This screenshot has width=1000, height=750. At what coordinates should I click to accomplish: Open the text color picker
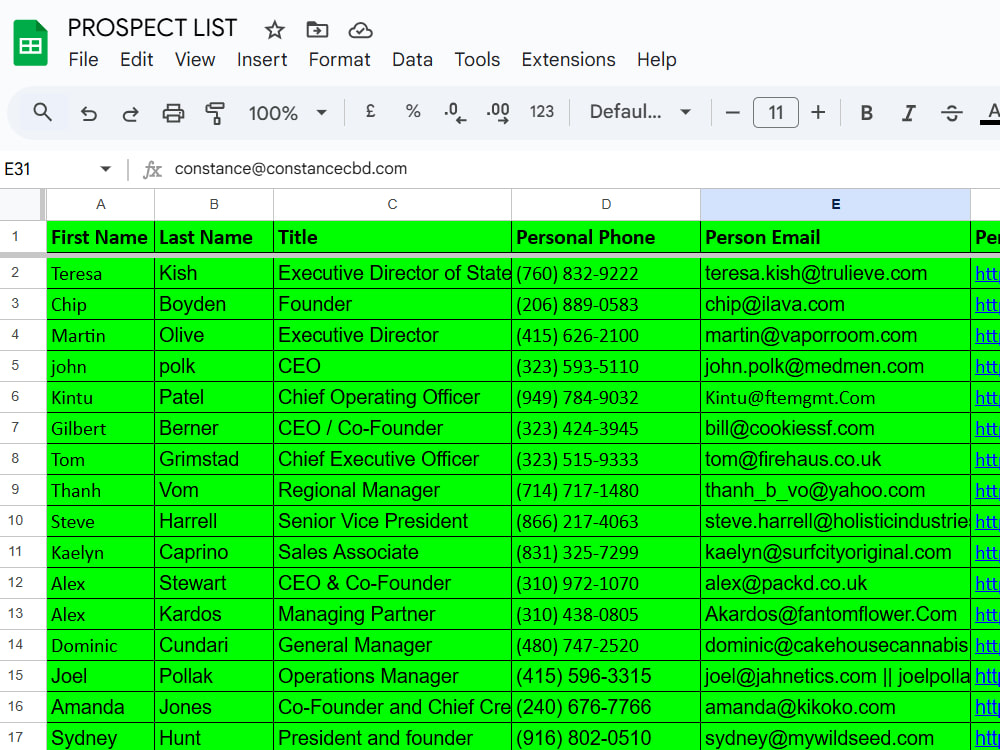click(991, 113)
